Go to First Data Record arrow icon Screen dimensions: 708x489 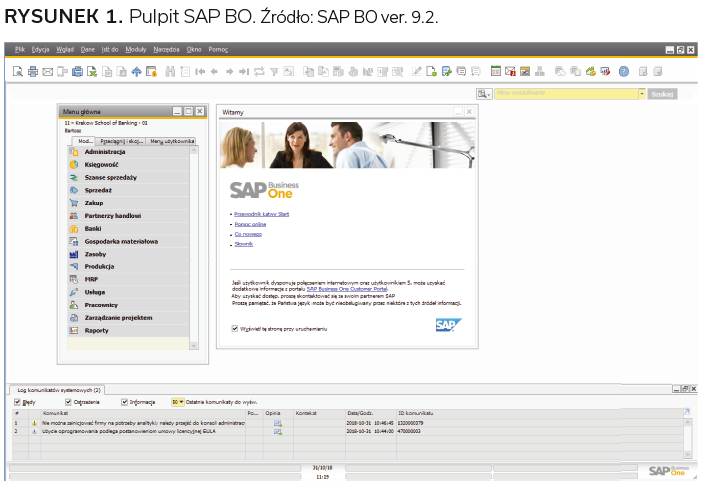click(200, 71)
